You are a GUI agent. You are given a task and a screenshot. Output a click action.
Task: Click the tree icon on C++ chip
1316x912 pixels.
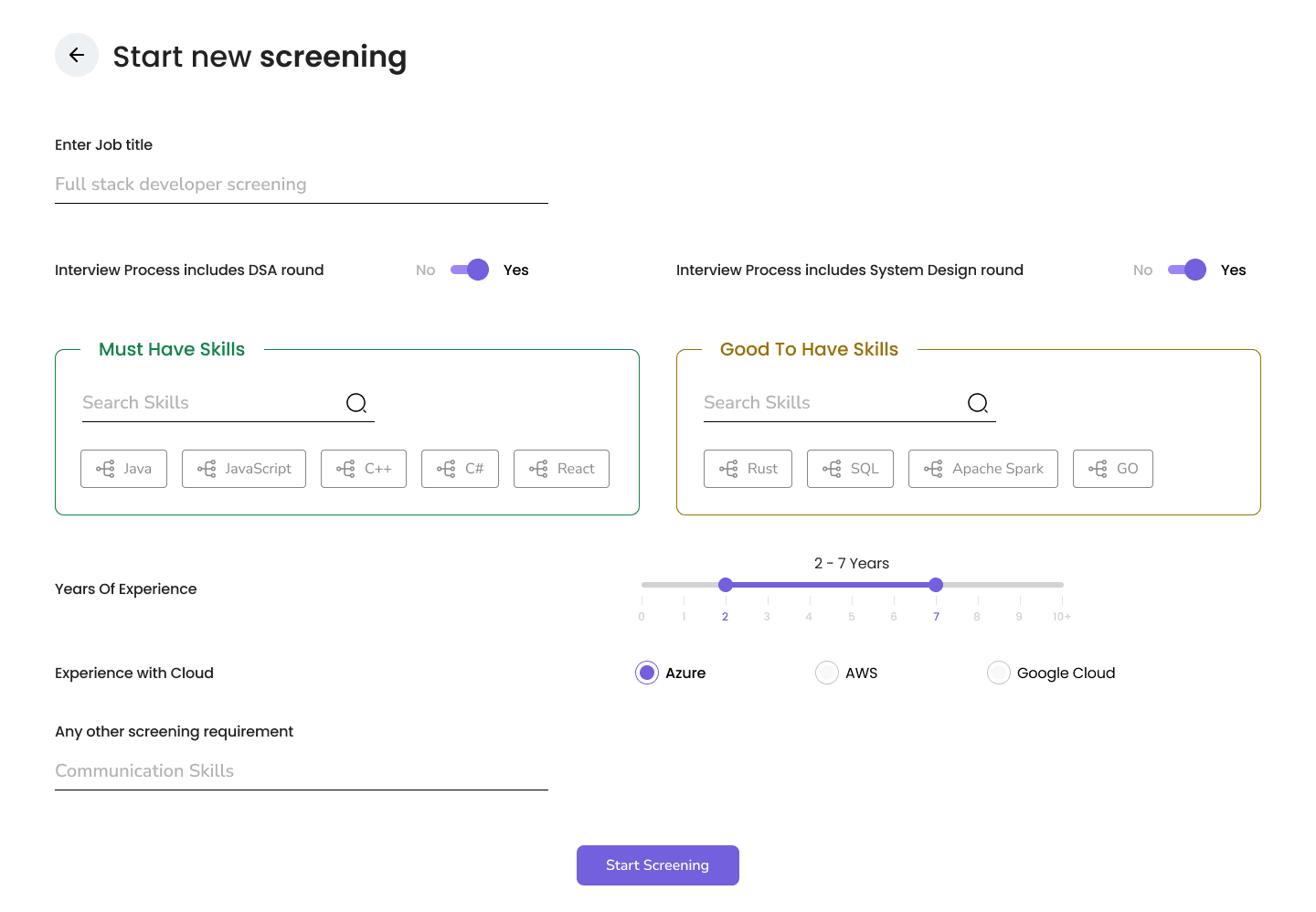tap(345, 469)
